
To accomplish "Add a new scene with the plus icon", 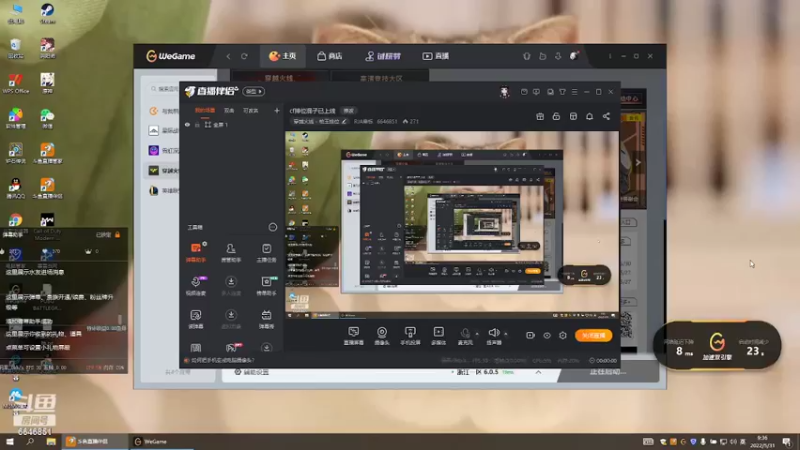I will tap(277, 110).
